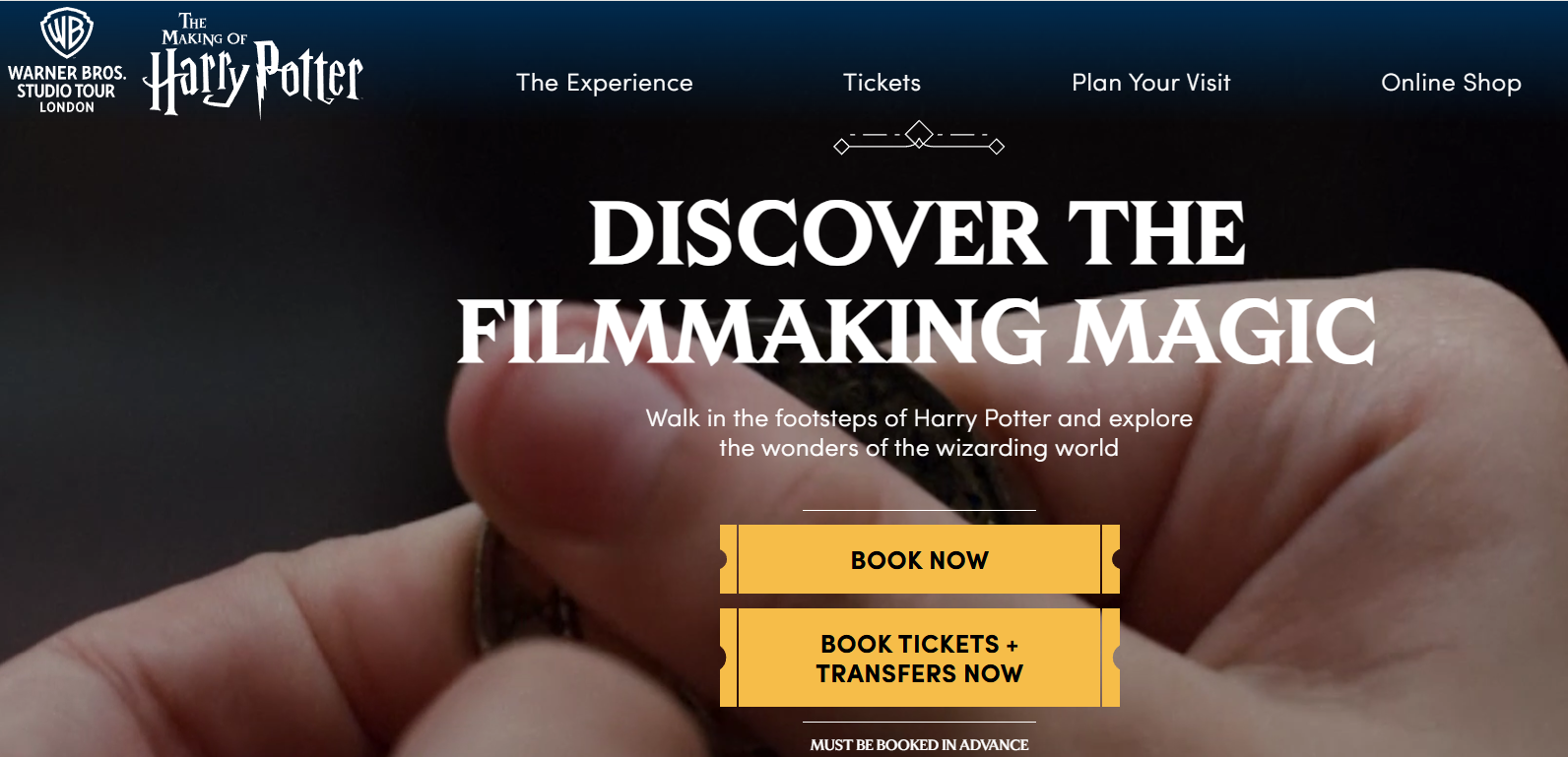Select the Book Now button

click(x=920, y=559)
